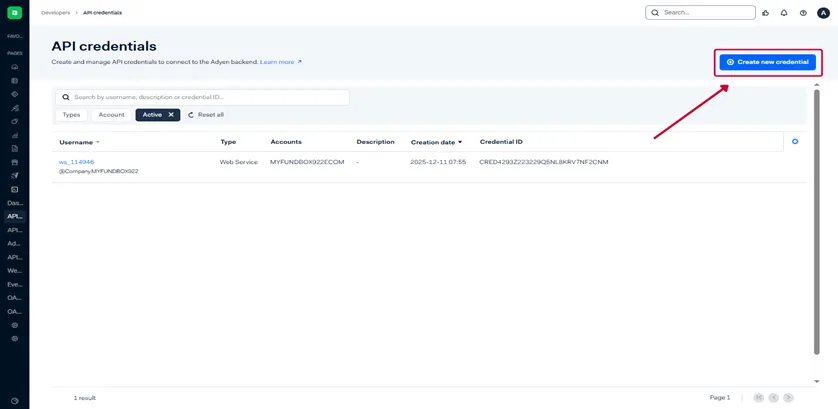Click Create new credential button

tap(767, 62)
